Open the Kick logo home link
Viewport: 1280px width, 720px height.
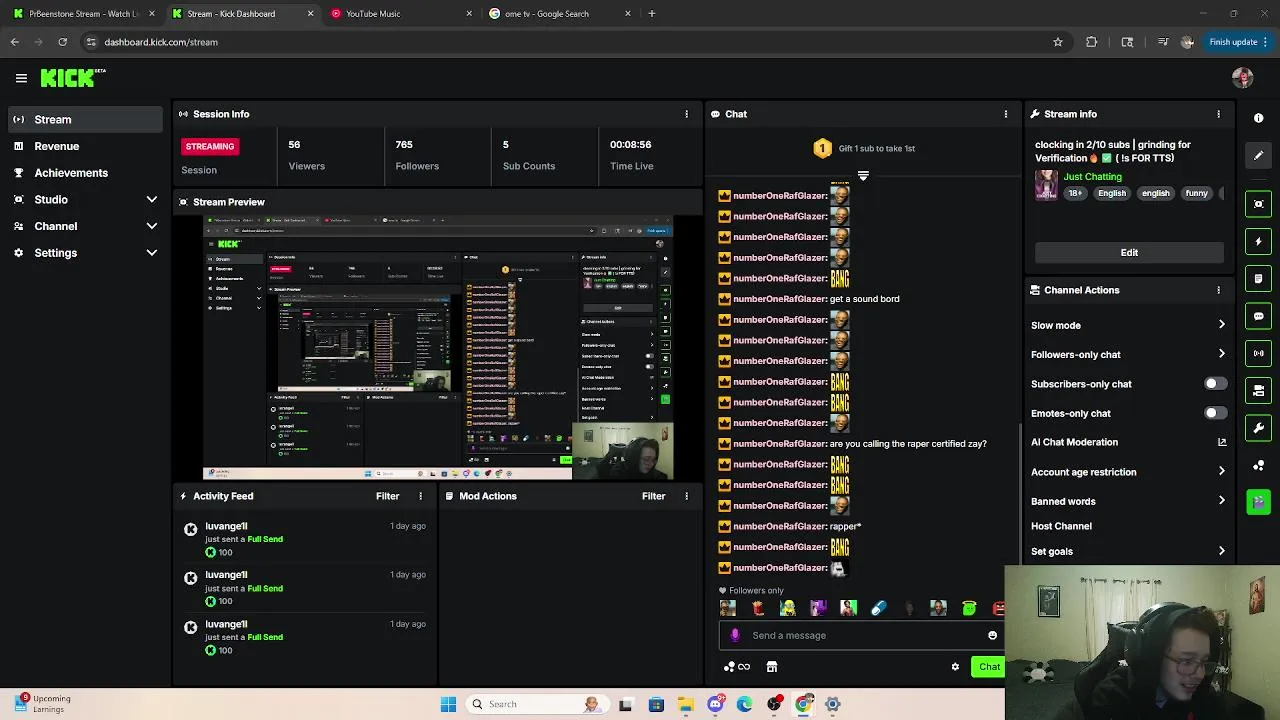click(73, 78)
